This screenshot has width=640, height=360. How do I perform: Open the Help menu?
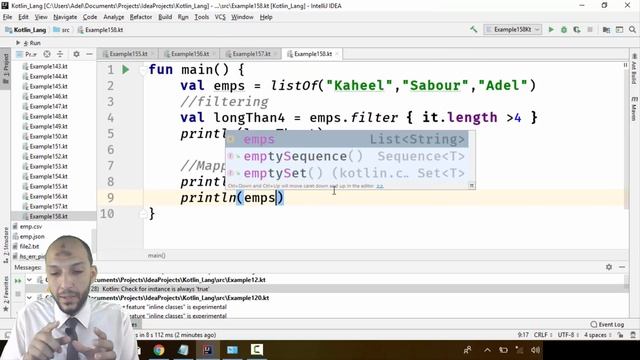click(266, 17)
